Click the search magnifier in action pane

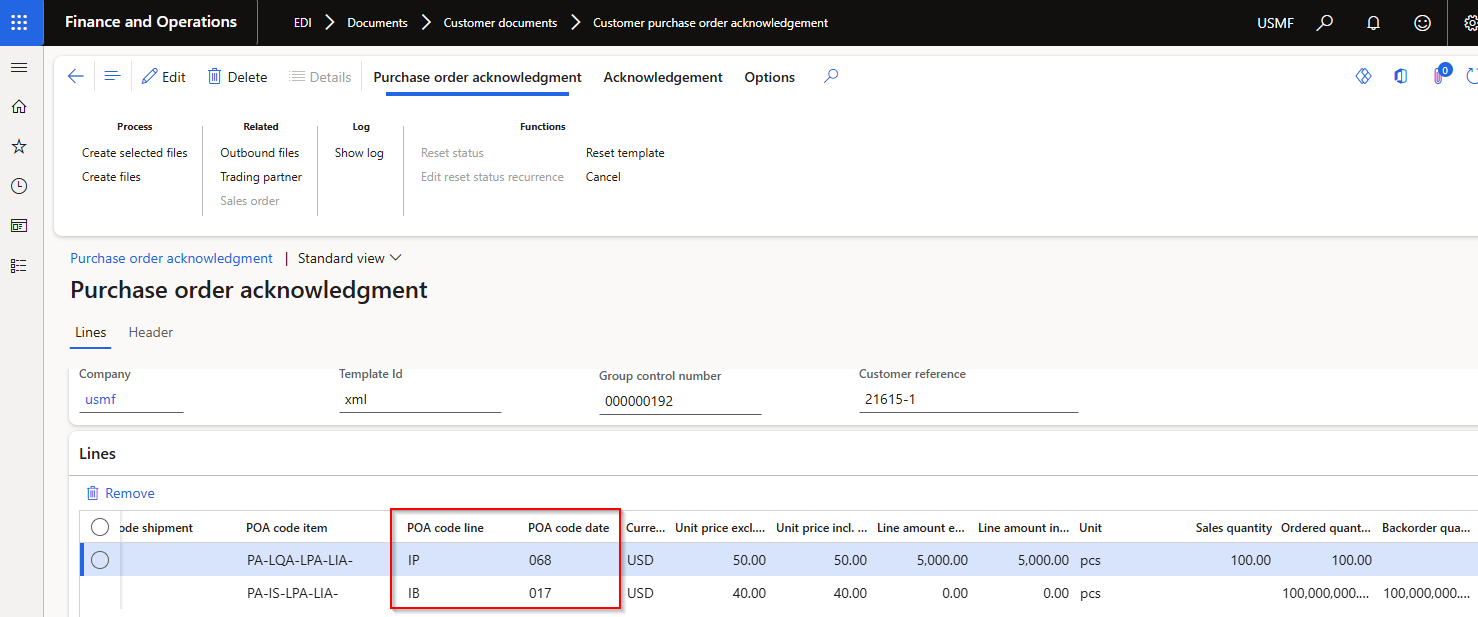pyautogui.click(x=831, y=76)
